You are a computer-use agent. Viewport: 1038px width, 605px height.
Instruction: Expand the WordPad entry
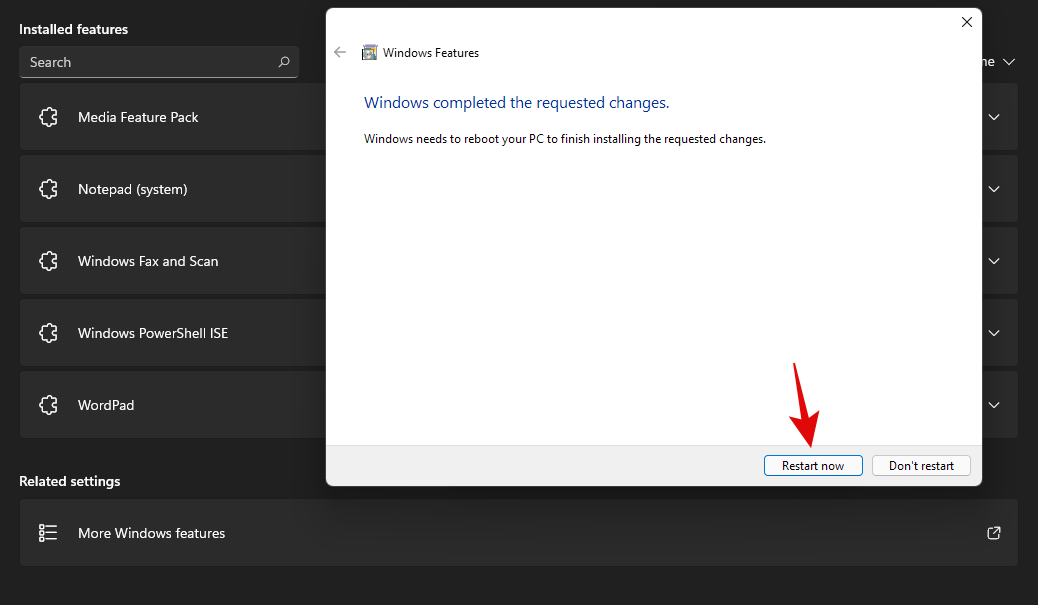[994, 405]
